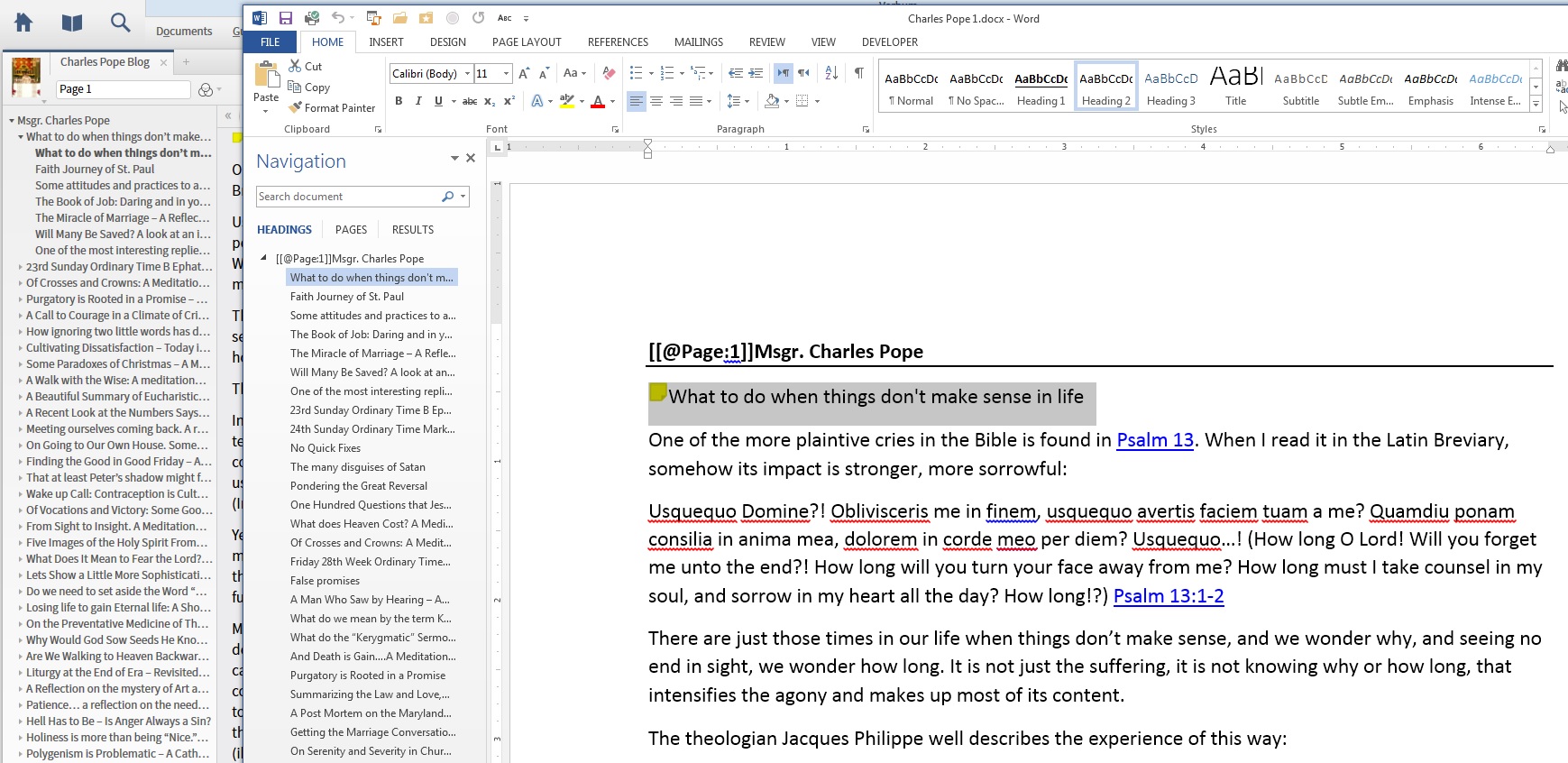Open the FILE tab
The image size is (1568, 763).
[x=271, y=41]
